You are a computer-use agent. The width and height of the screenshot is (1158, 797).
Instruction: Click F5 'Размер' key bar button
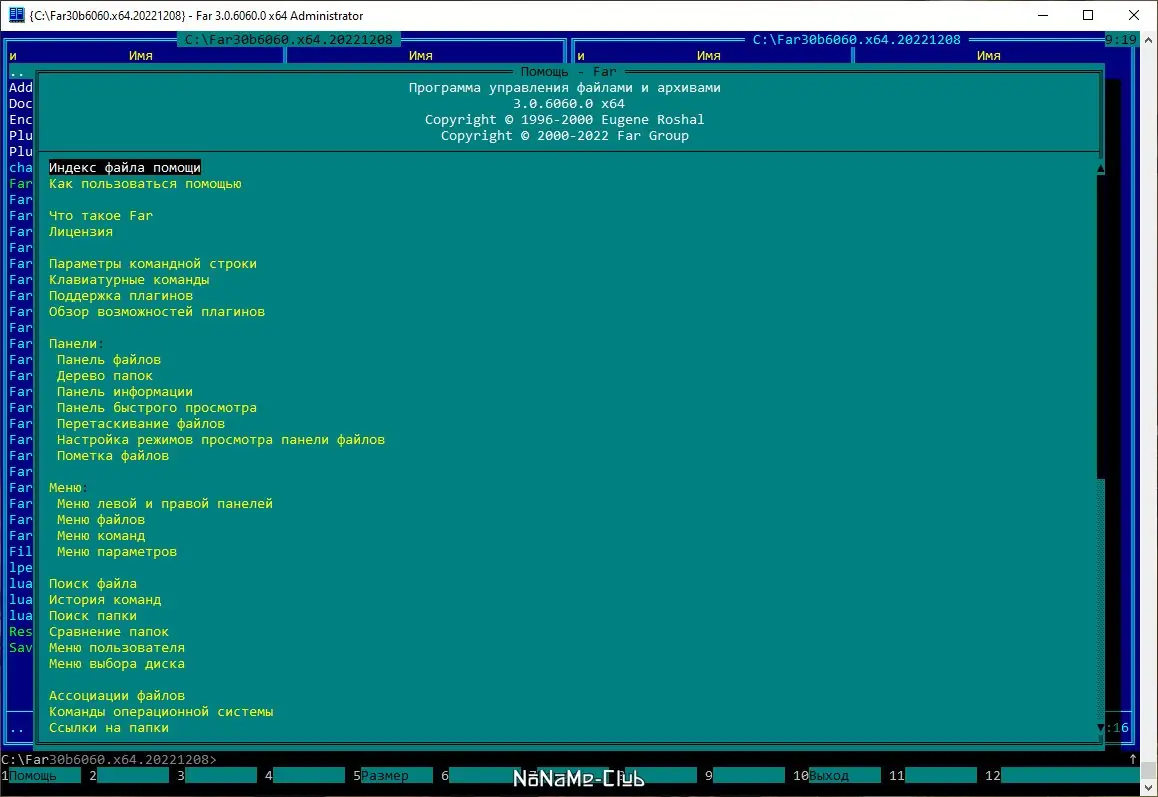point(392,776)
